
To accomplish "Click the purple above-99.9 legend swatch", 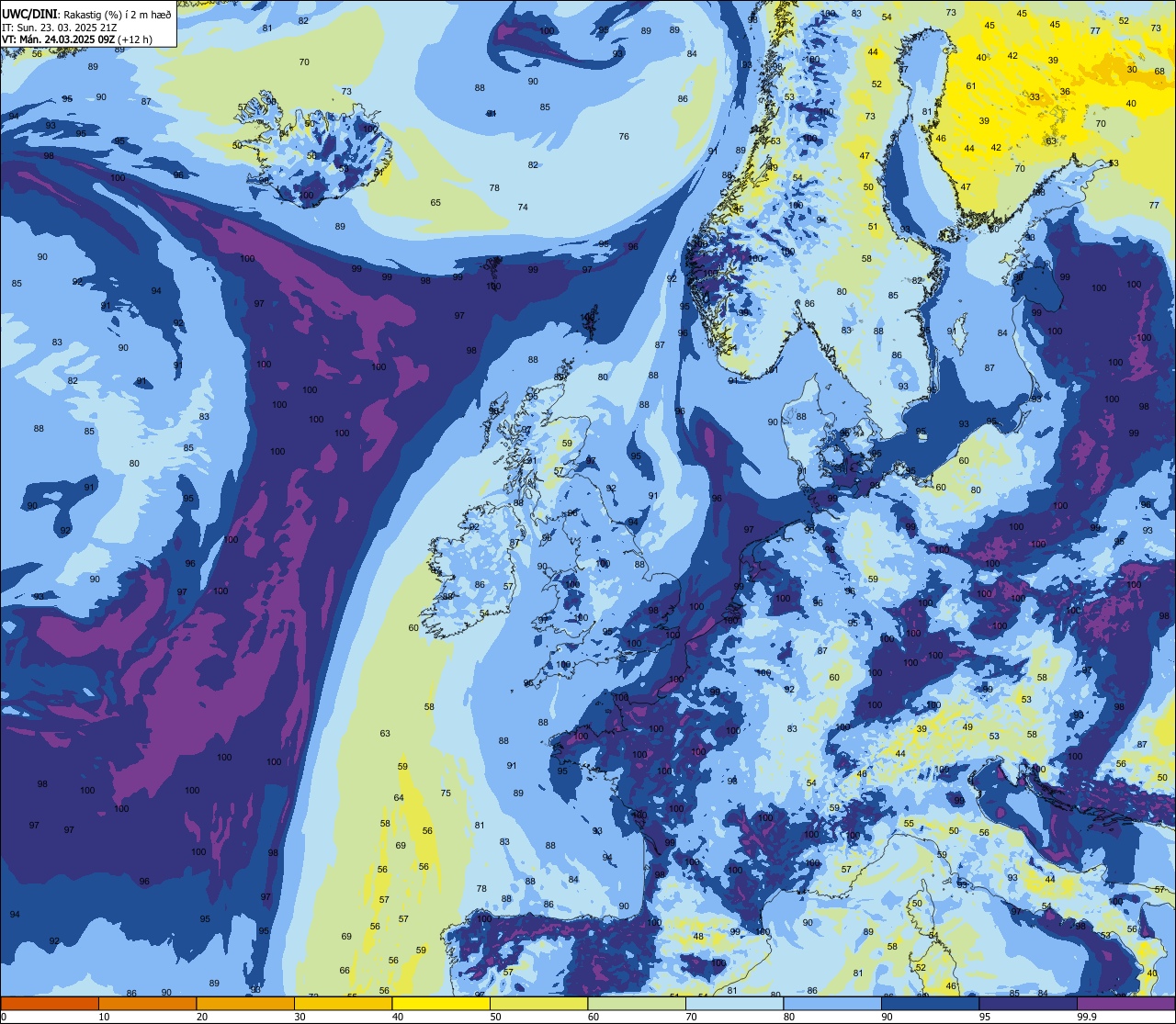I will click(1125, 1003).
